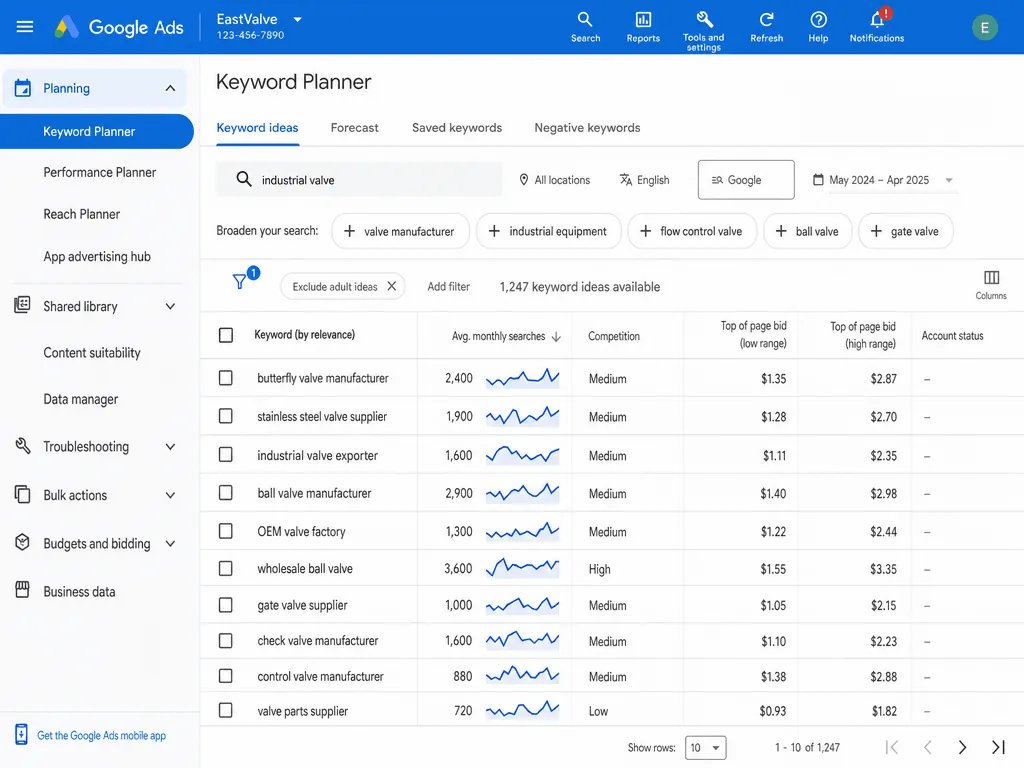Open Data manager

point(81,399)
